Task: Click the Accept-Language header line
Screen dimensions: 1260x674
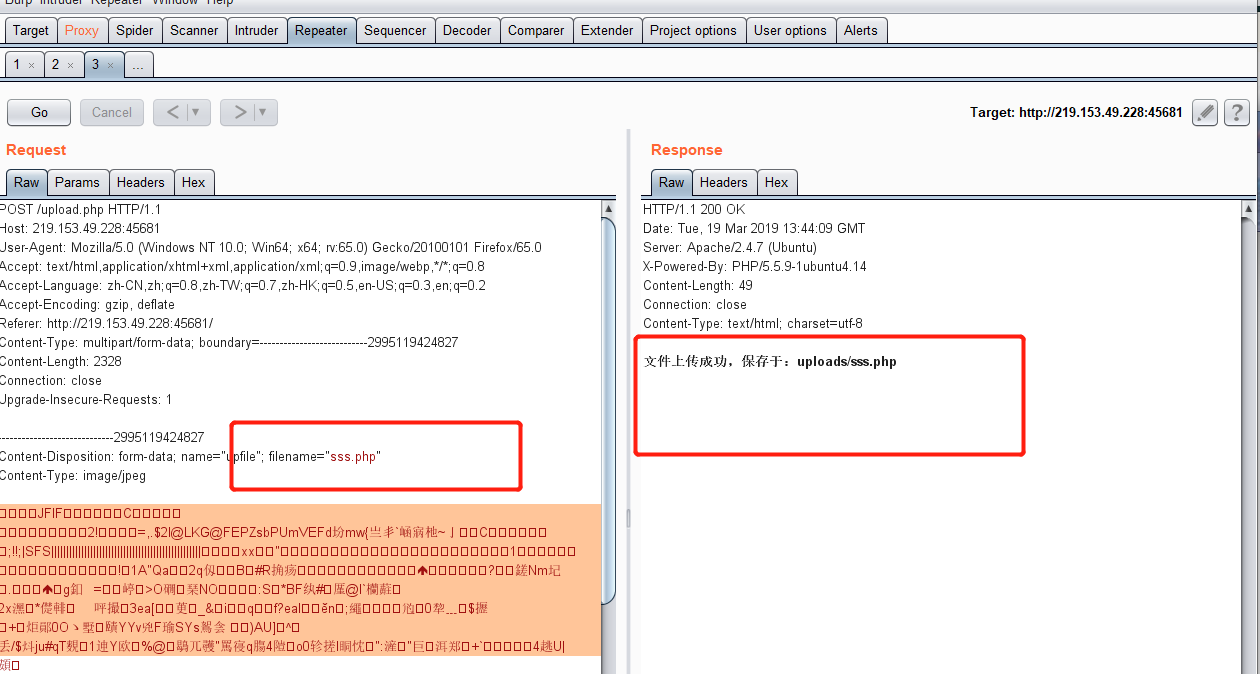Action: tap(243, 285)
